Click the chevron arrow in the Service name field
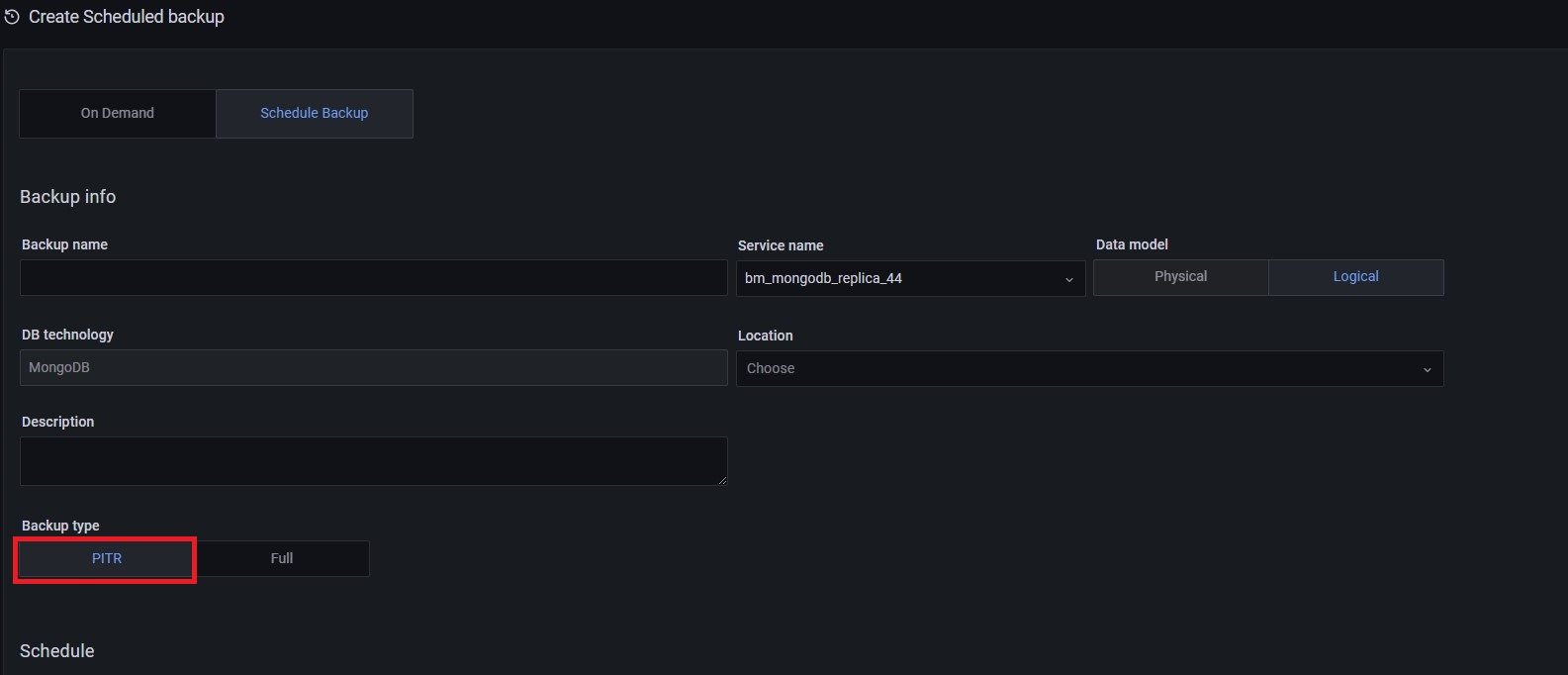1568x675 pixels. [x=1068, y=279]
